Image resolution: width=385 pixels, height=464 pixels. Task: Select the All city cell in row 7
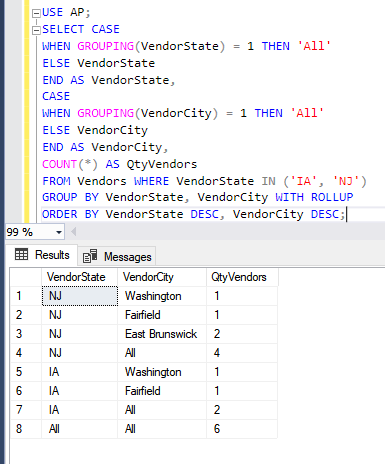[x=162, y=410]
